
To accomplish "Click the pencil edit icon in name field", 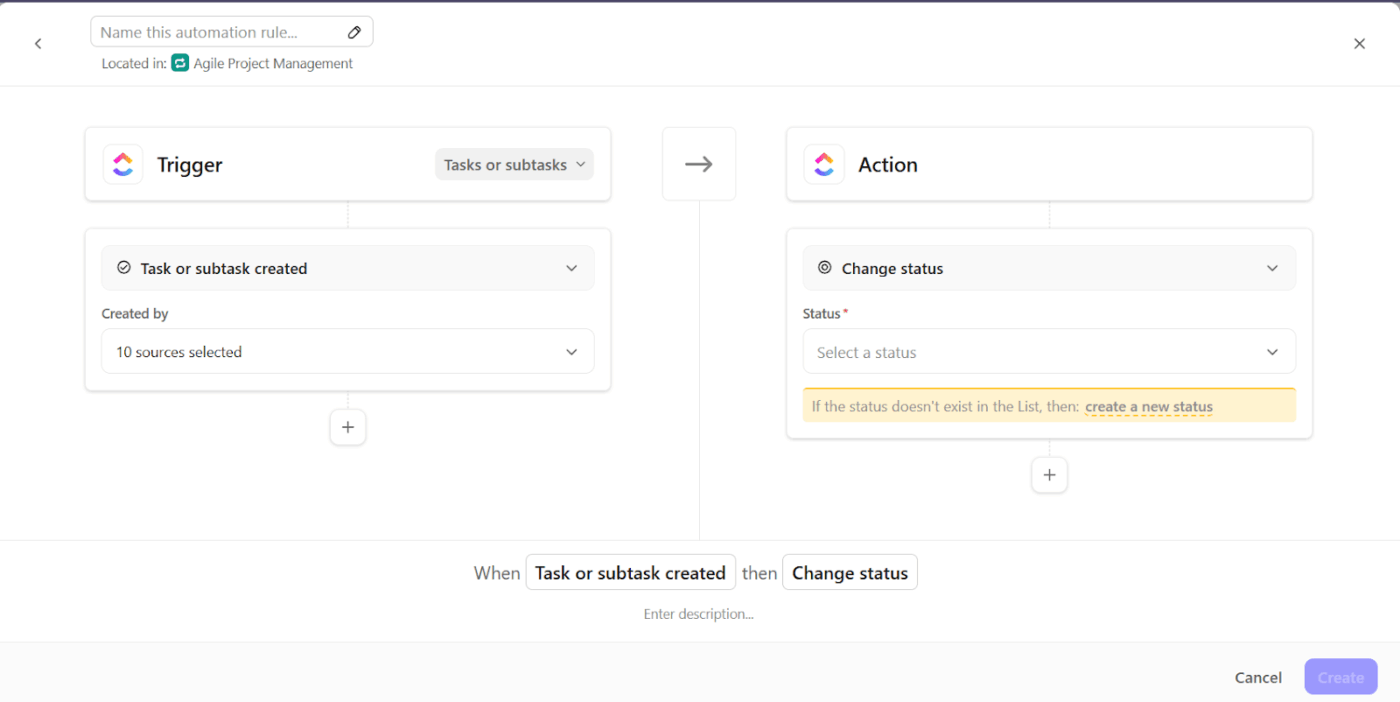I will tap(354, 32).
